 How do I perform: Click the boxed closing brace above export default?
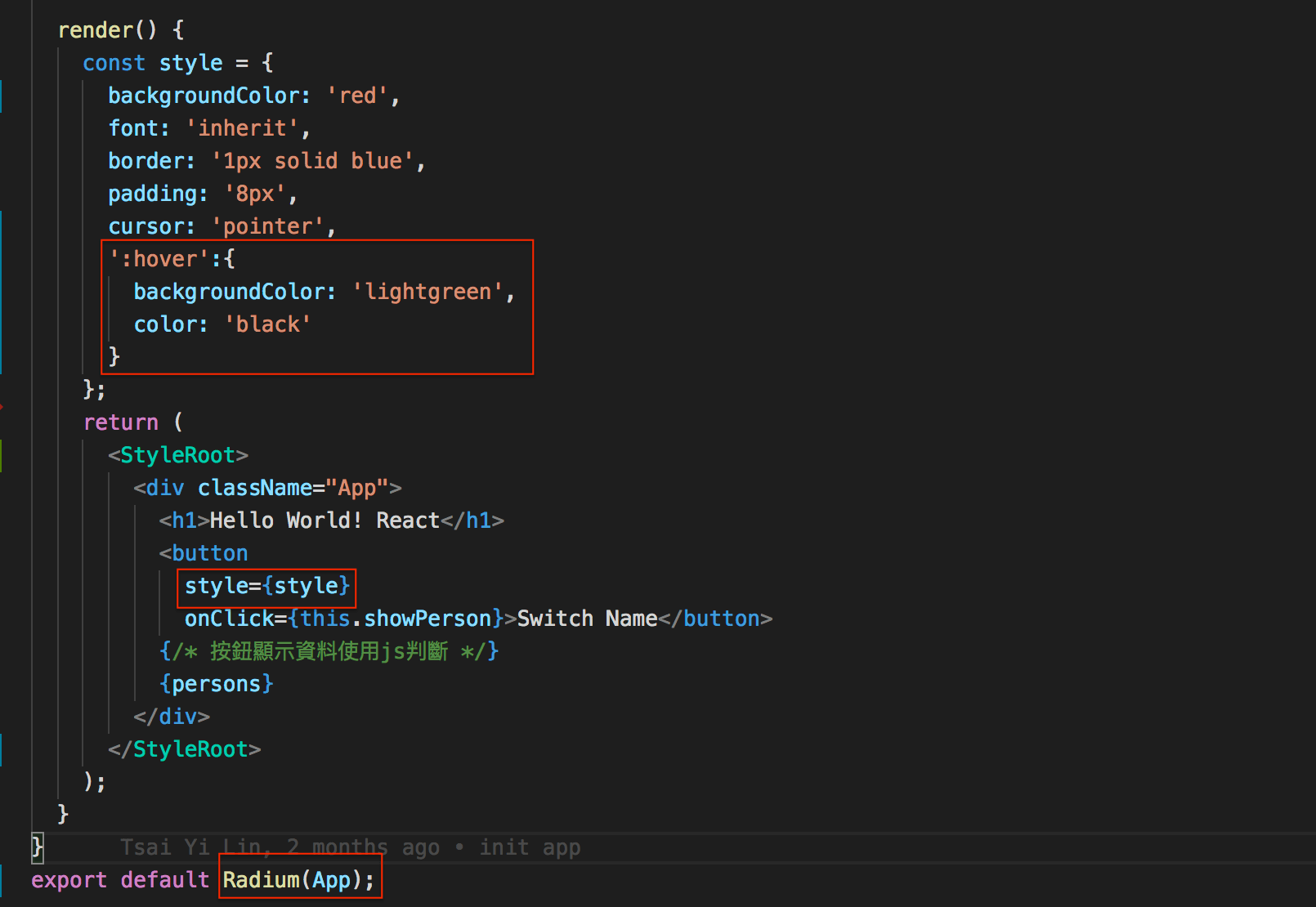coord(37,847)
